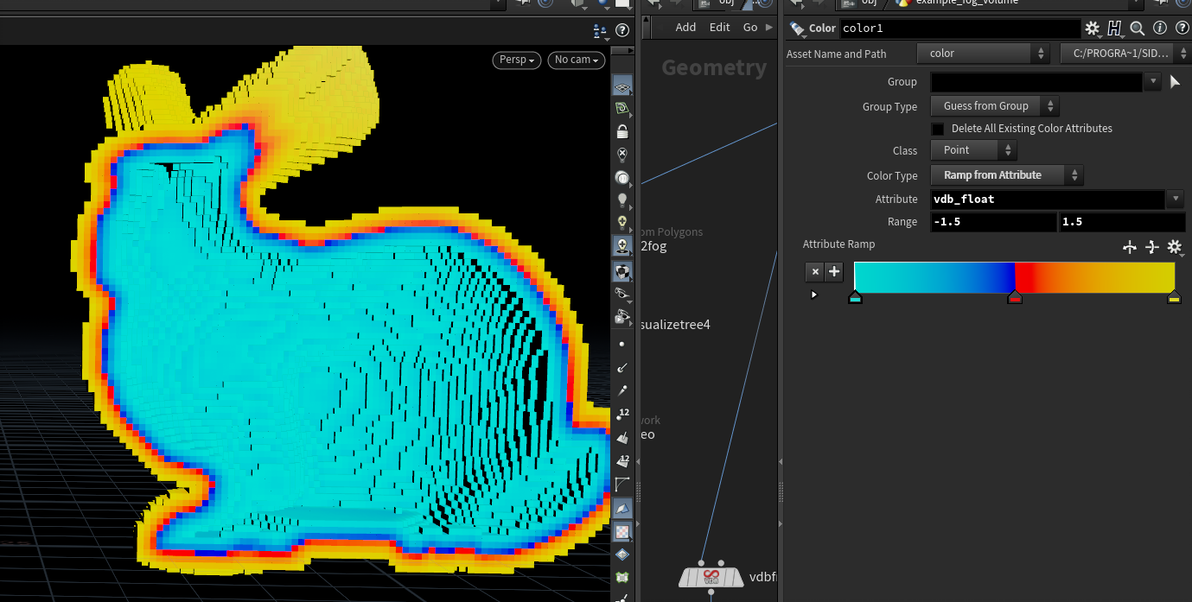Open the Edit menu in network editor

pyautogui.click(x=719, y=27)
